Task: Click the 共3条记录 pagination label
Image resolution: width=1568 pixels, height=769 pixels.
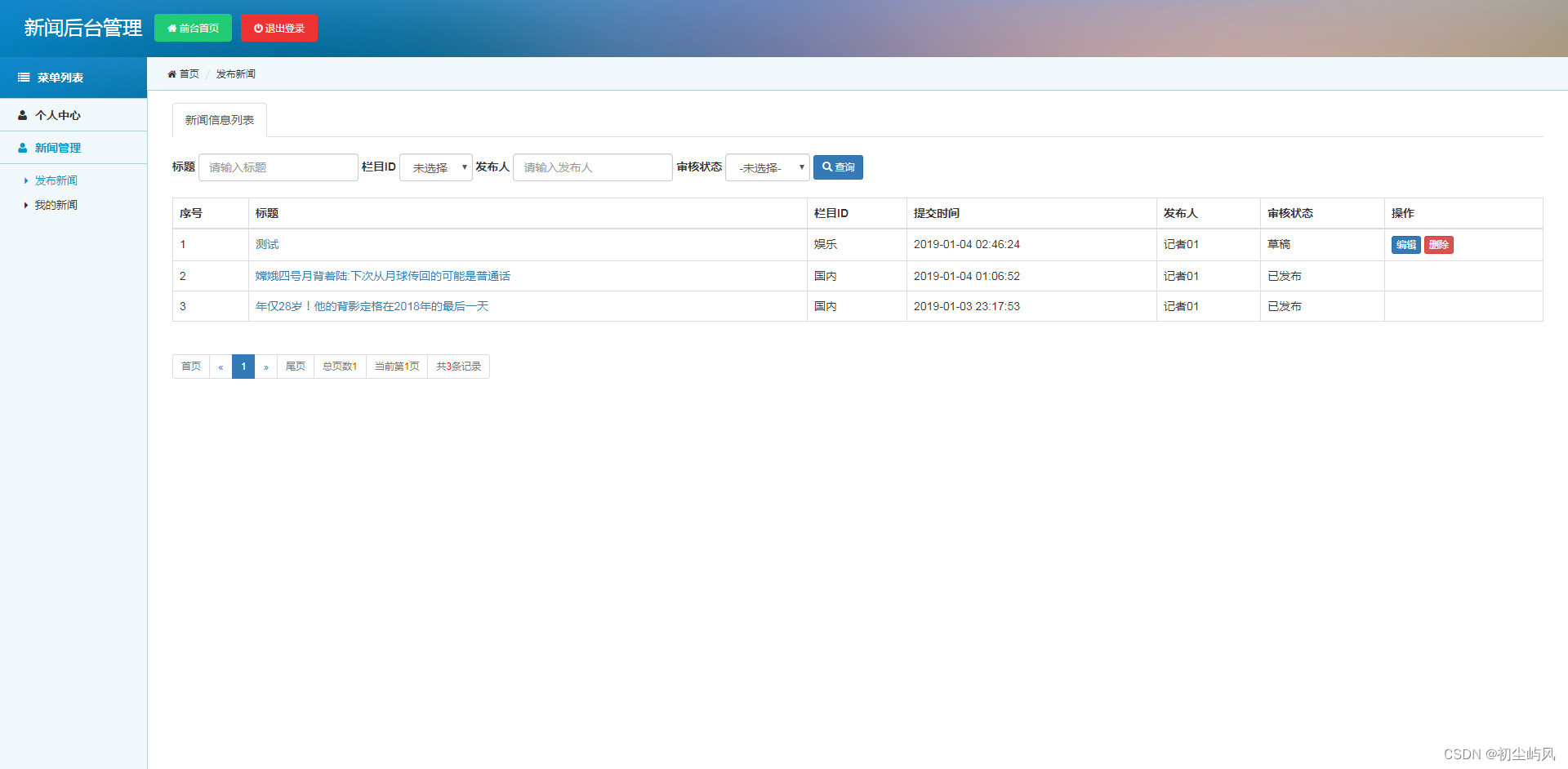Action: tap(458, 367)
